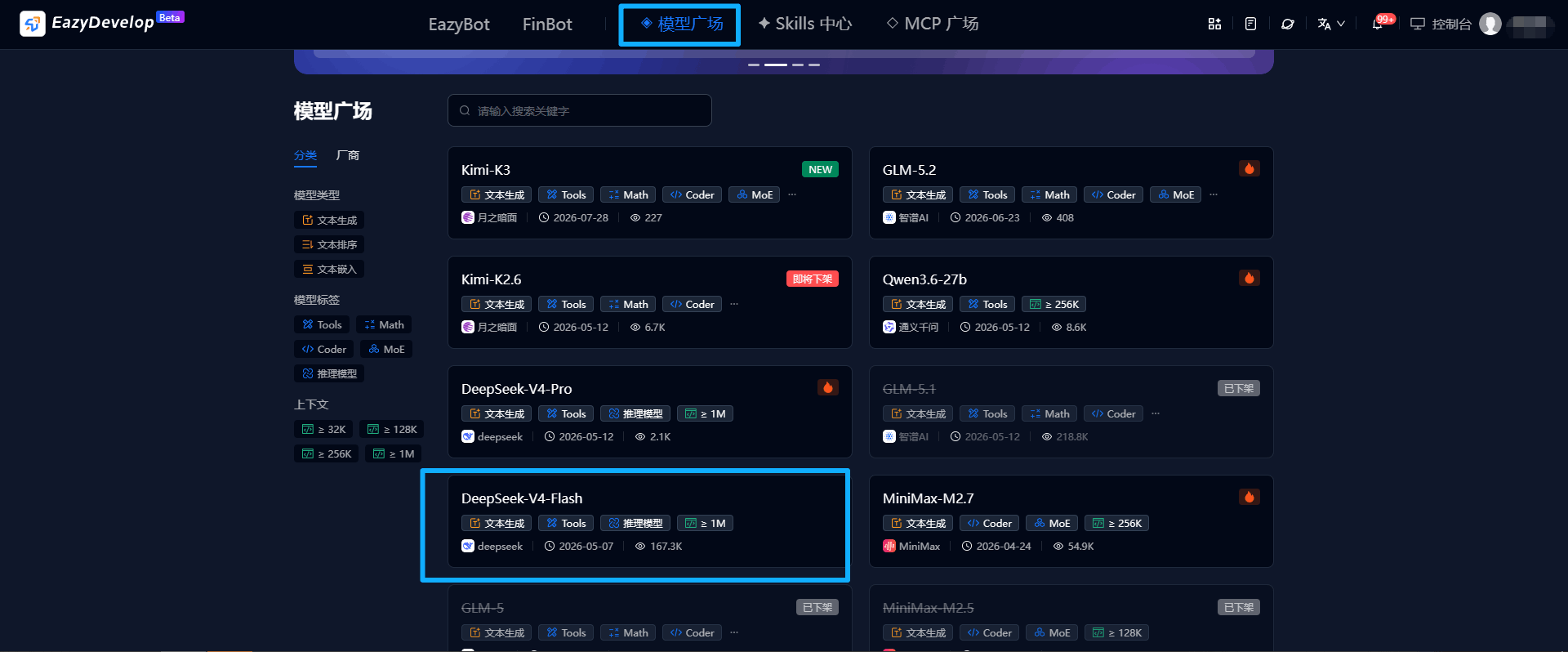Open the apps grid icon in header
The height and width of the screenshot is (652, 1568).
pos(1214,24)
